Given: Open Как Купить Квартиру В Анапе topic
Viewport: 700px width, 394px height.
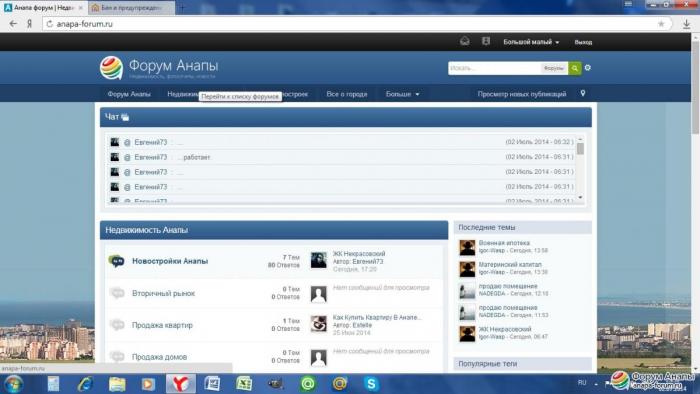Looking at the screenshot, I should click(377, 317).
